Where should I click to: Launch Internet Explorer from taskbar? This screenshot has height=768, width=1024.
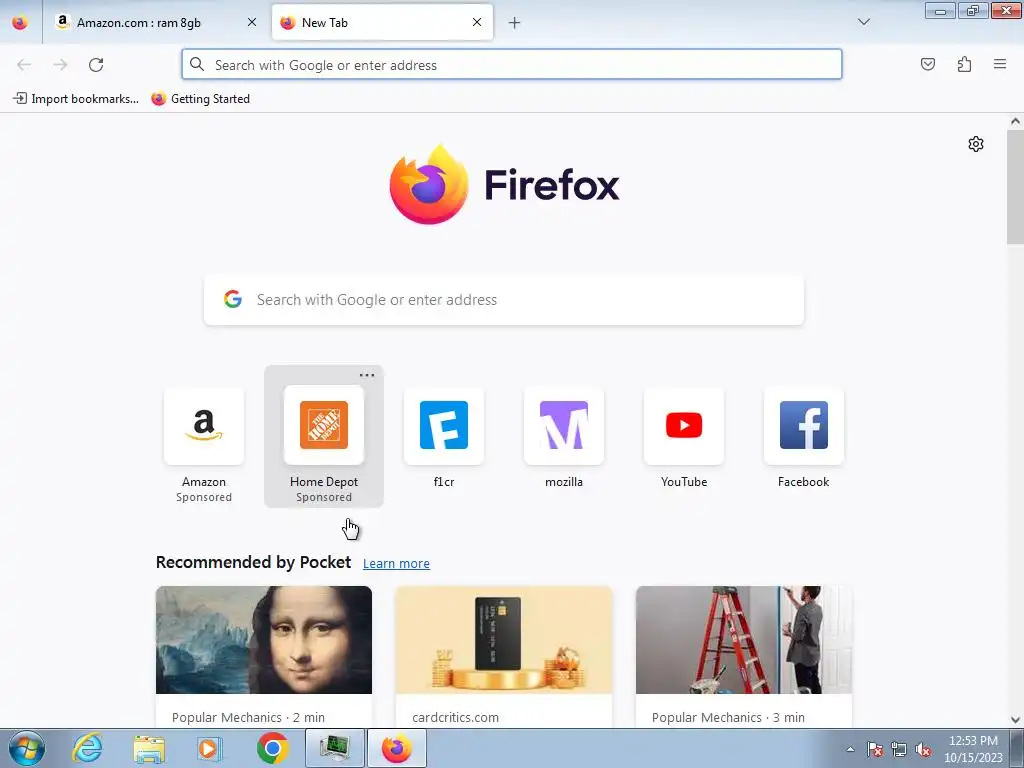coord(88,748)
